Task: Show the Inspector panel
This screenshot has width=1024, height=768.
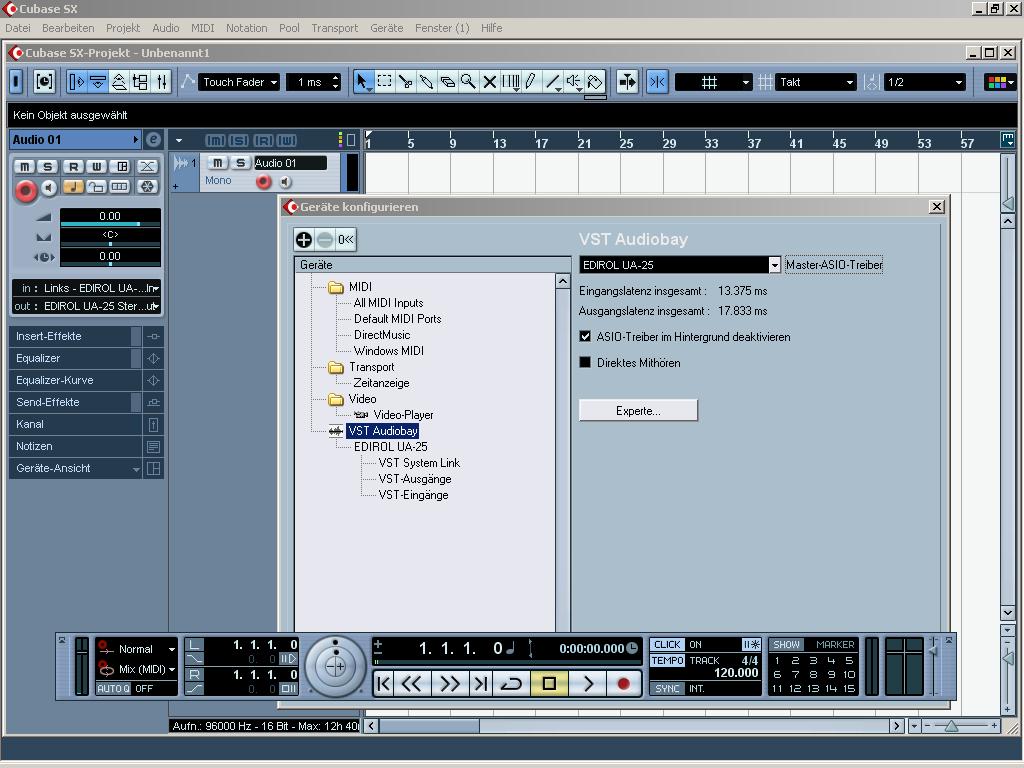Action: (77, 82)
